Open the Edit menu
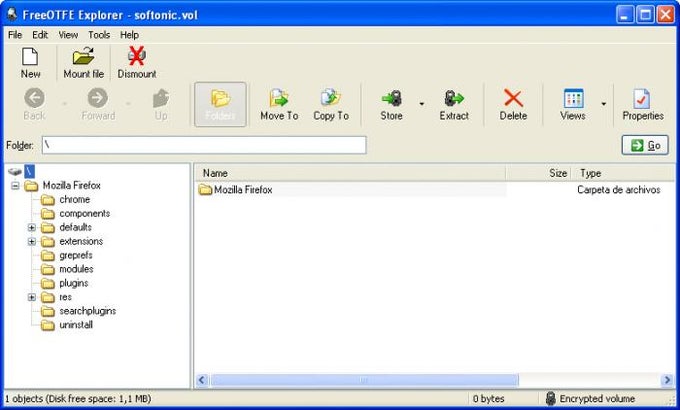The height and width of the screenshot is (410, 680). [40, 35]
